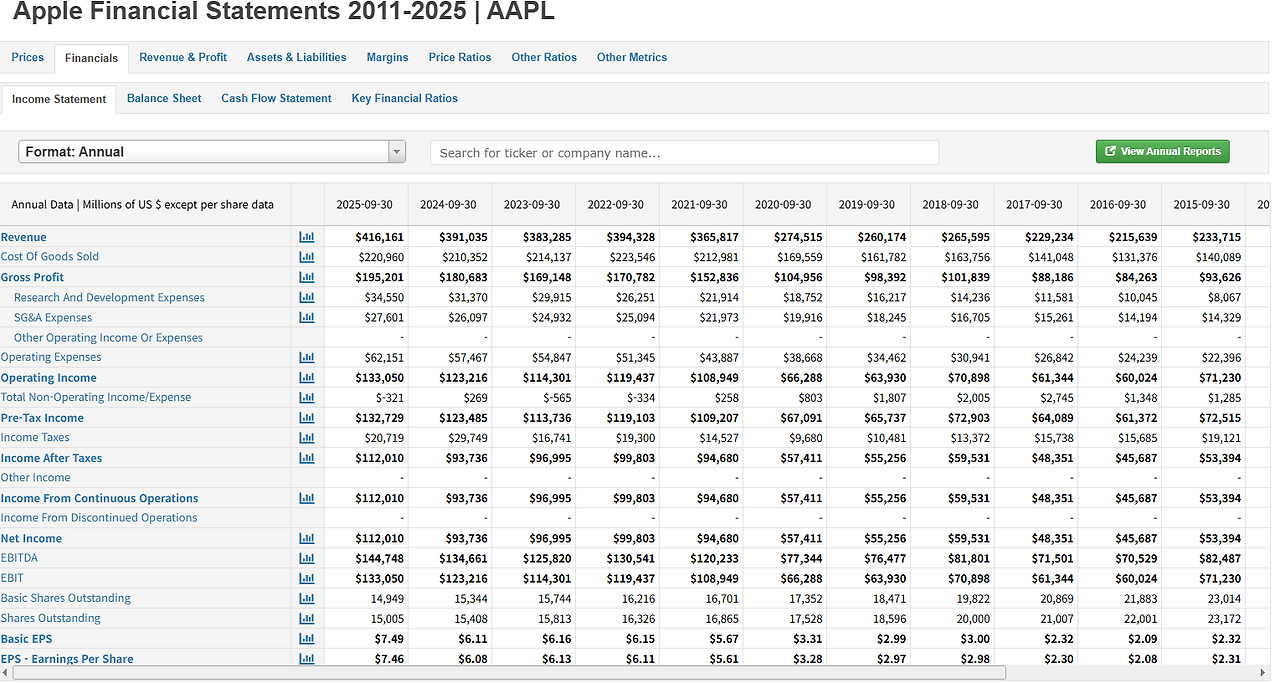
Task: Open chart icon for Shares Outstanding row
Action: tap(307, 618)
